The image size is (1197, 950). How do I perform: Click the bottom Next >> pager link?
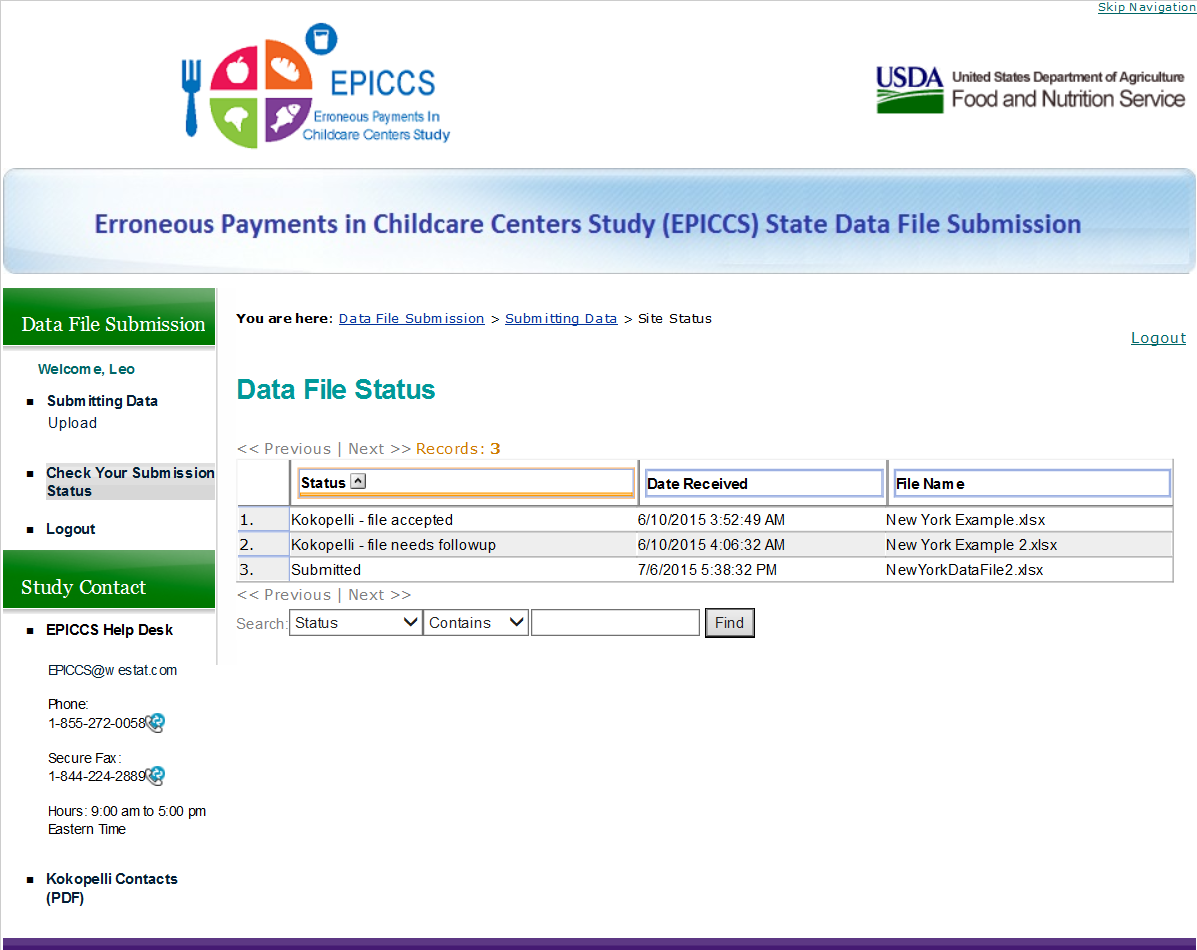(x=379, y=595)
